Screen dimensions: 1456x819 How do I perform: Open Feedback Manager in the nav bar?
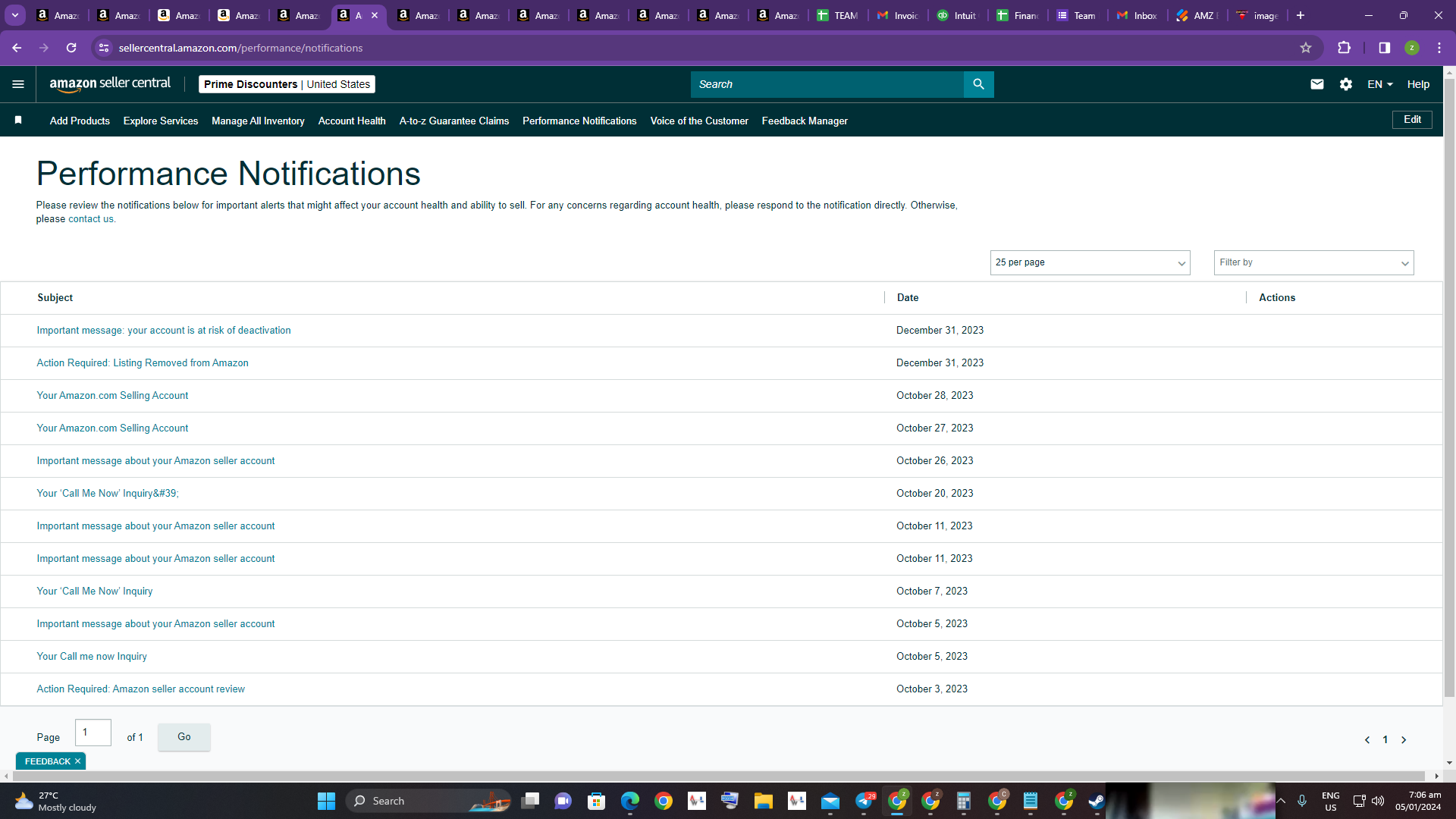pyautogui.click(x=805, y=121)
